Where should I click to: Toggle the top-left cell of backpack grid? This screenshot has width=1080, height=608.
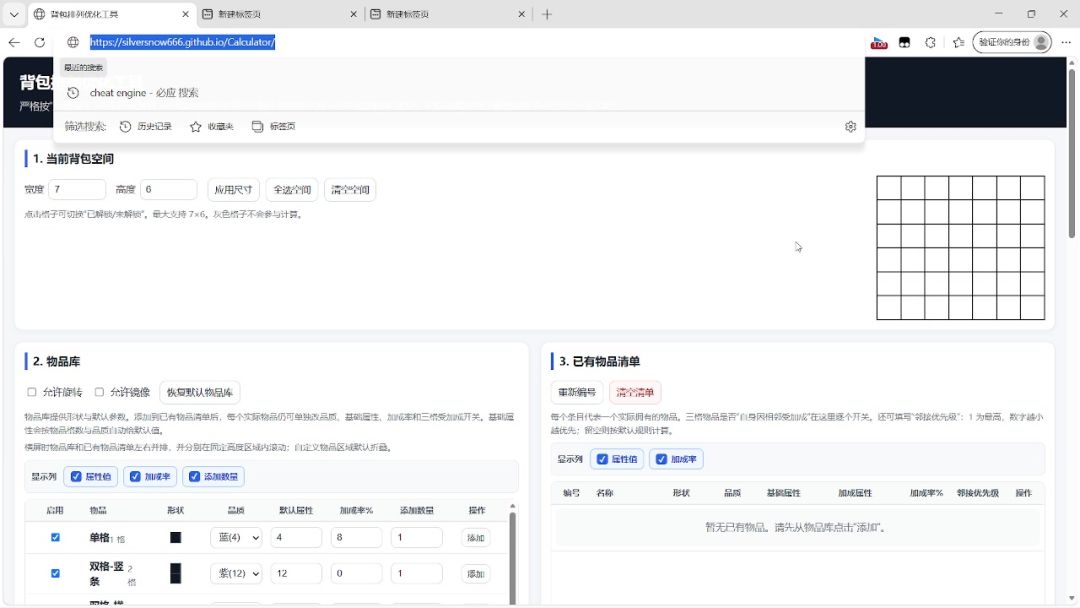(889, 188)
